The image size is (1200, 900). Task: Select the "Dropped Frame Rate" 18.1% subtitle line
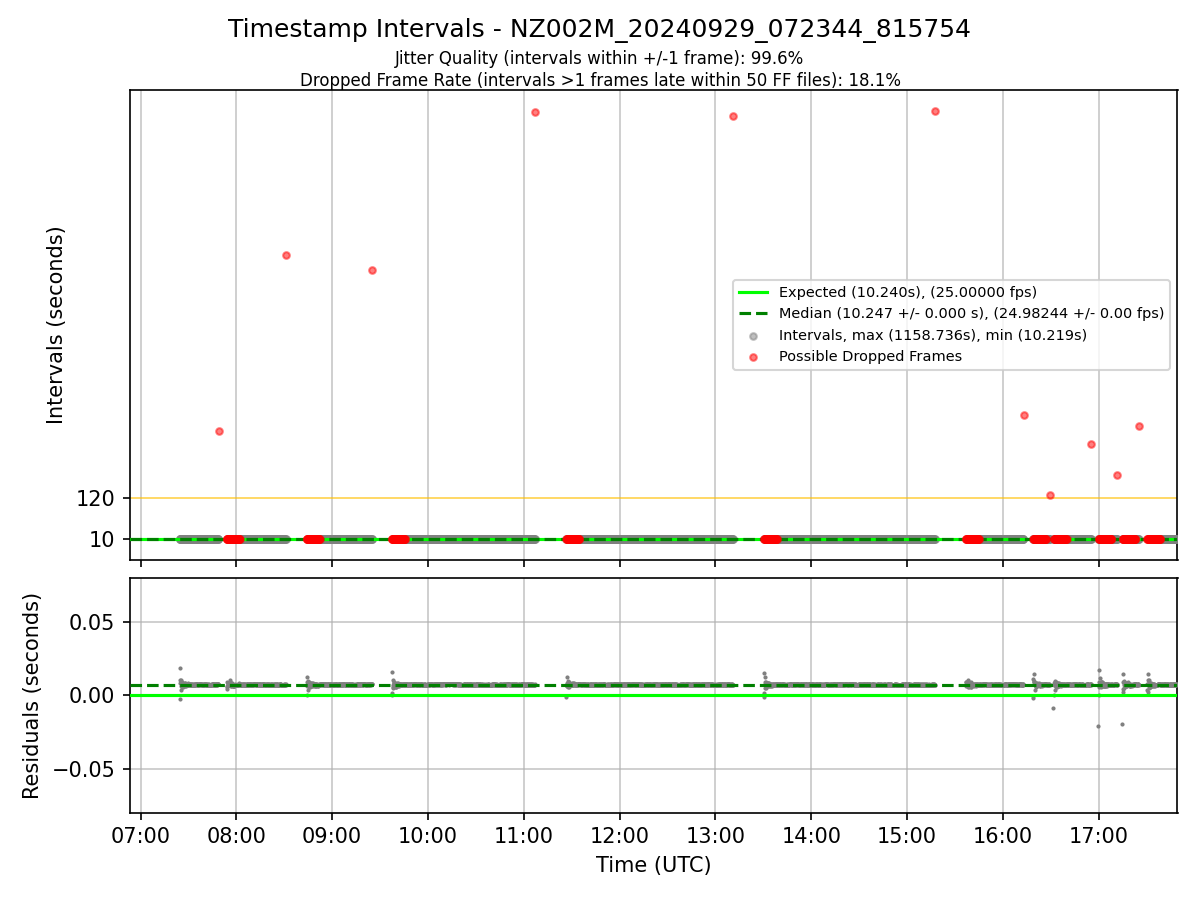pyautogui.click(x=600, y=80)
